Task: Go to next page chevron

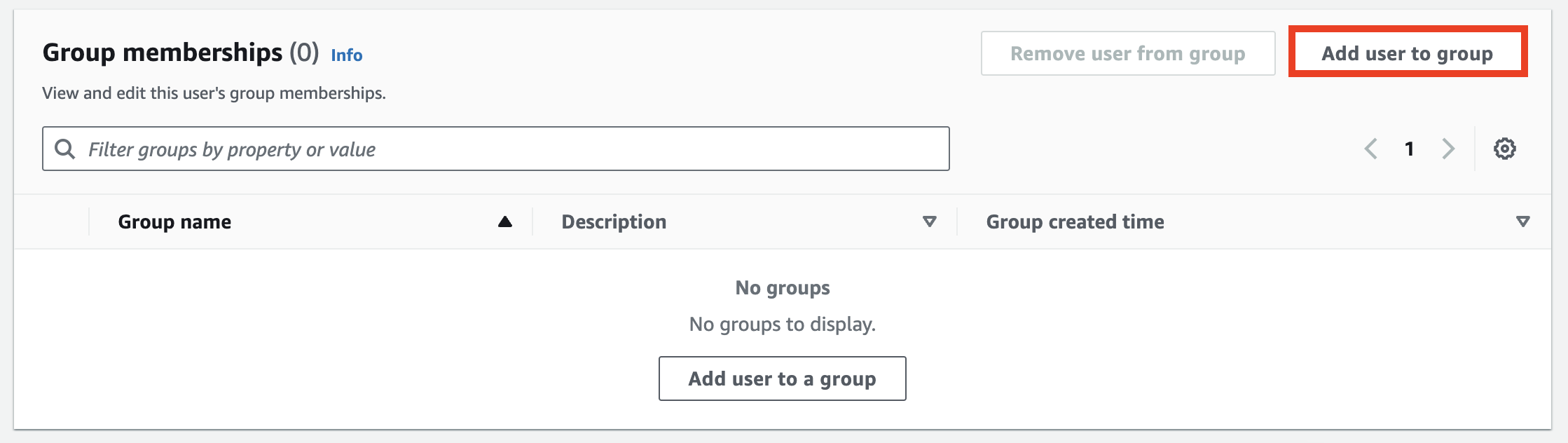Action: pyautogui.click(x=1448, y=149)
